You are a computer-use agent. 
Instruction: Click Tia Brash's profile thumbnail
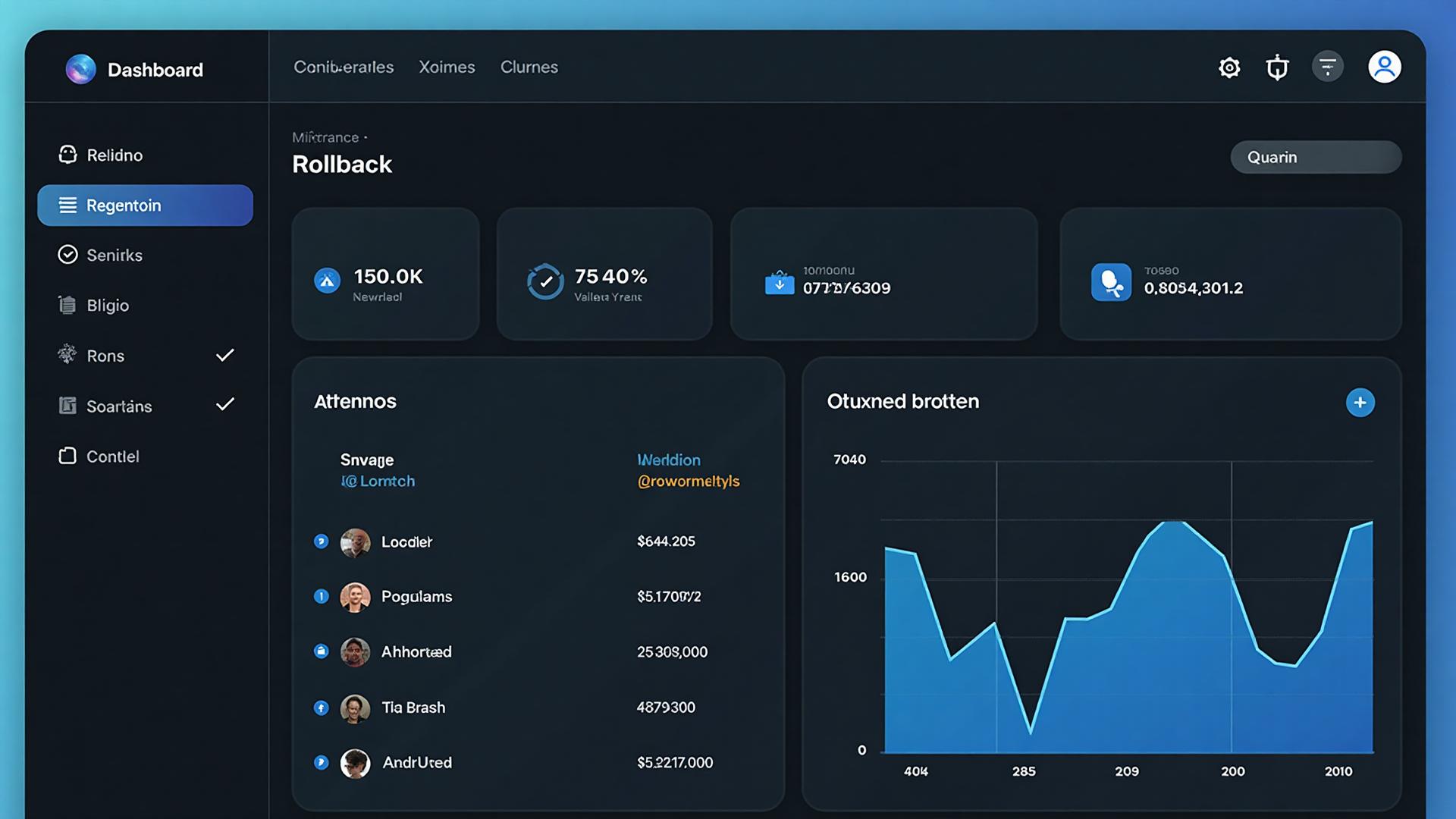tap(354, 708)
